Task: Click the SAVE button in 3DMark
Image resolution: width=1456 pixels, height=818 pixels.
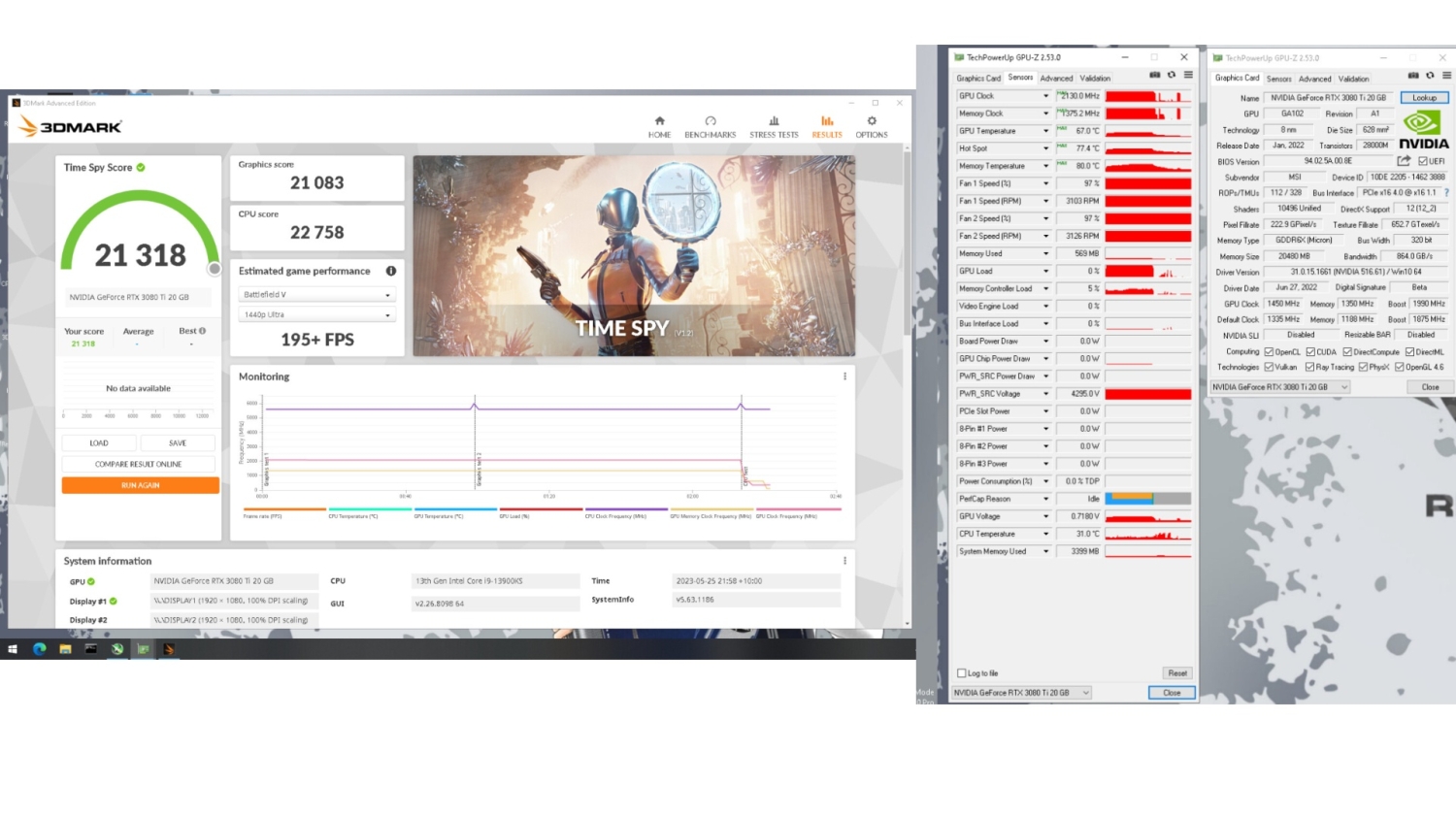Action: (x=178, y=442)
